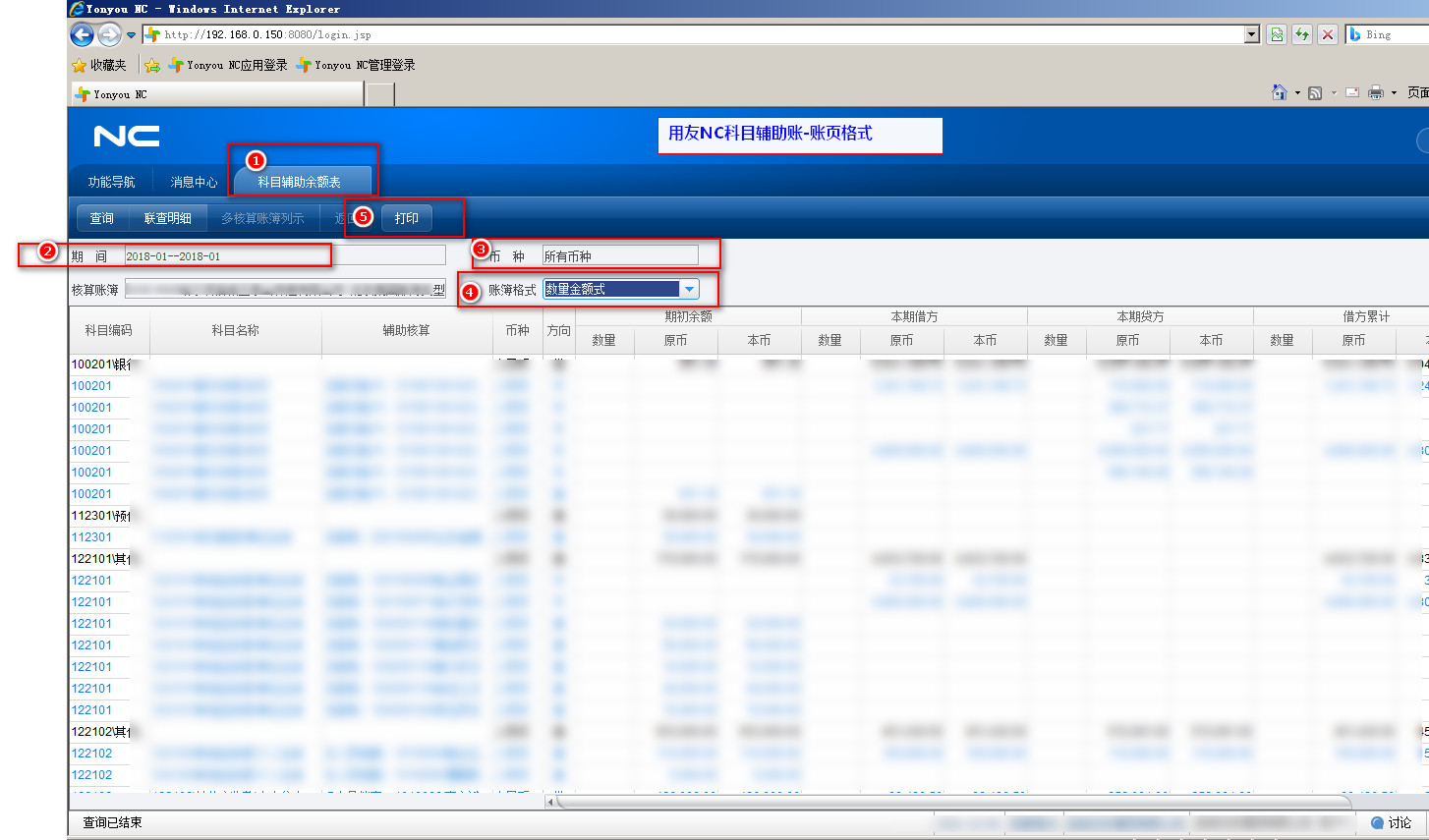Click the browser Back arrow button
This screenshot has width=1429, height=840.
click(x=83, y=35)
